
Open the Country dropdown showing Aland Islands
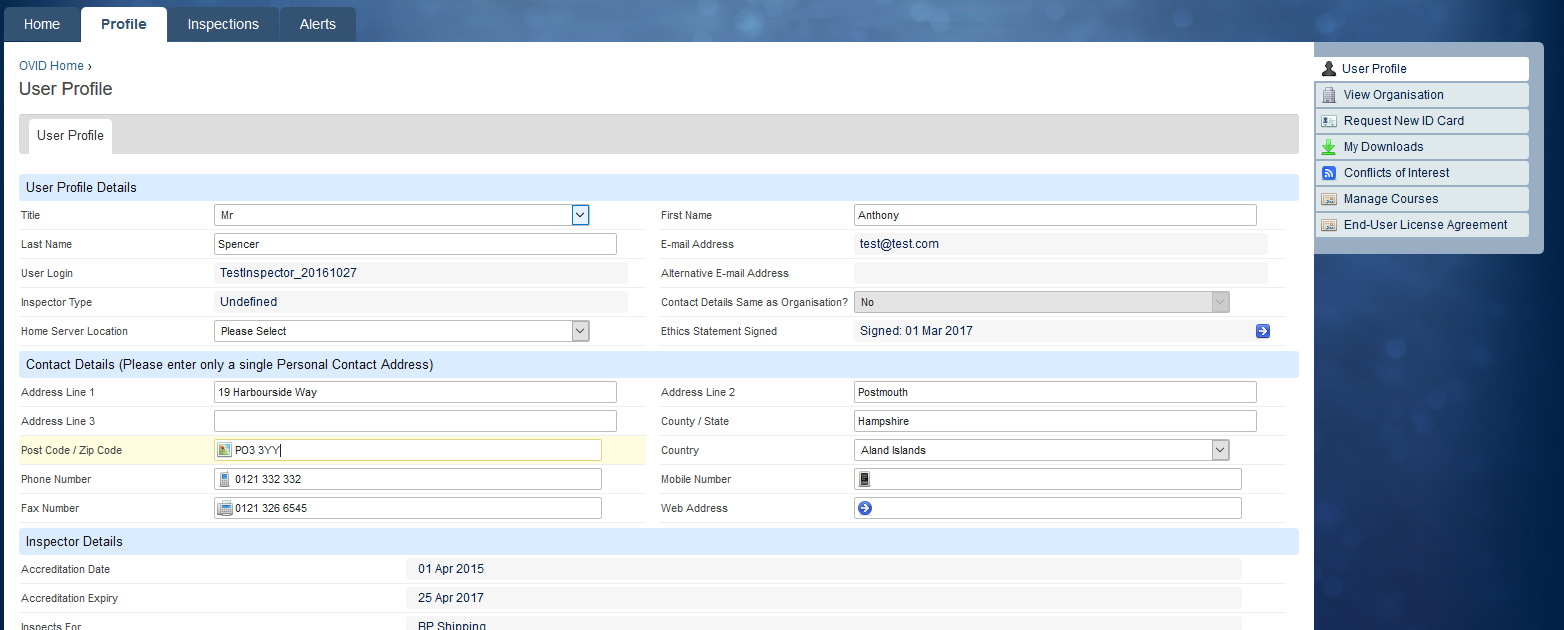click(x=1042, y=450)
